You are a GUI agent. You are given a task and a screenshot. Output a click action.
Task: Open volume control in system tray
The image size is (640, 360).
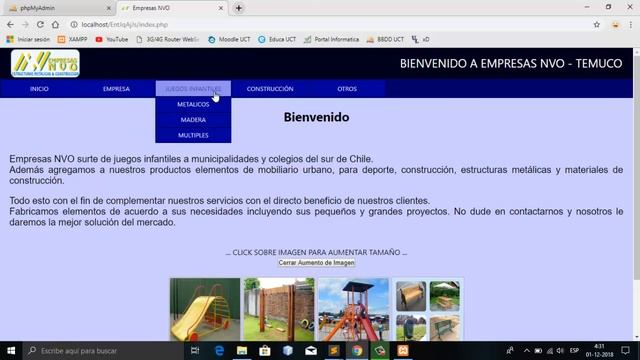560,351
